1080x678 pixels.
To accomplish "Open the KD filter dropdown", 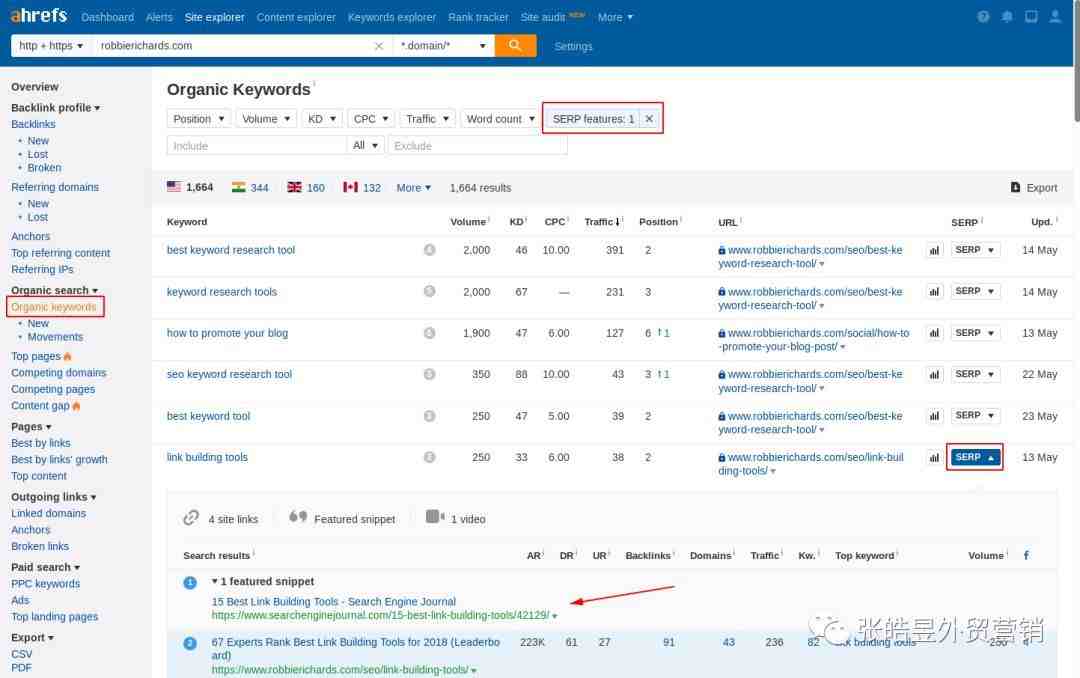I will pos(322,119).
